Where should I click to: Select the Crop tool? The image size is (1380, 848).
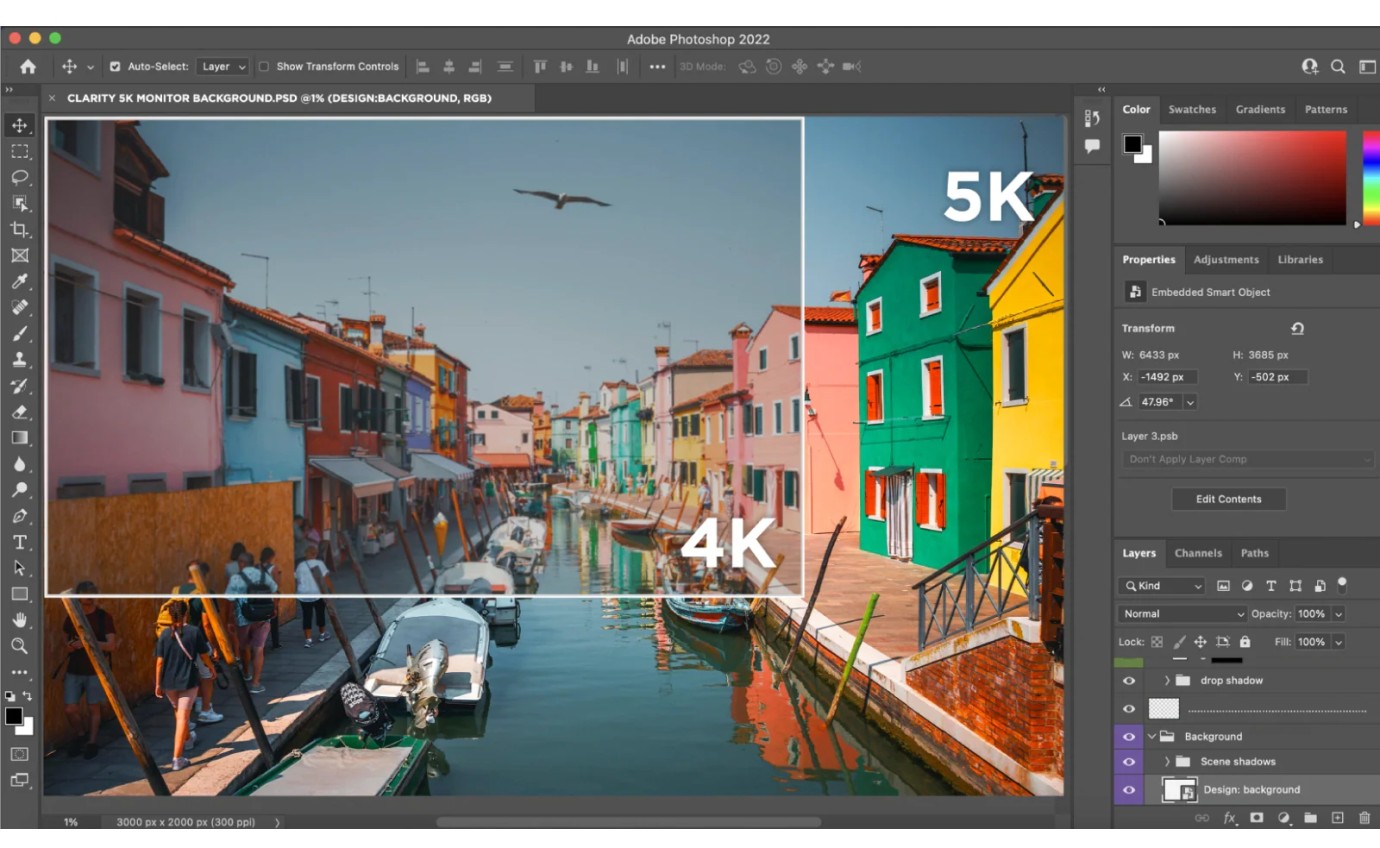tap(20, 228)
